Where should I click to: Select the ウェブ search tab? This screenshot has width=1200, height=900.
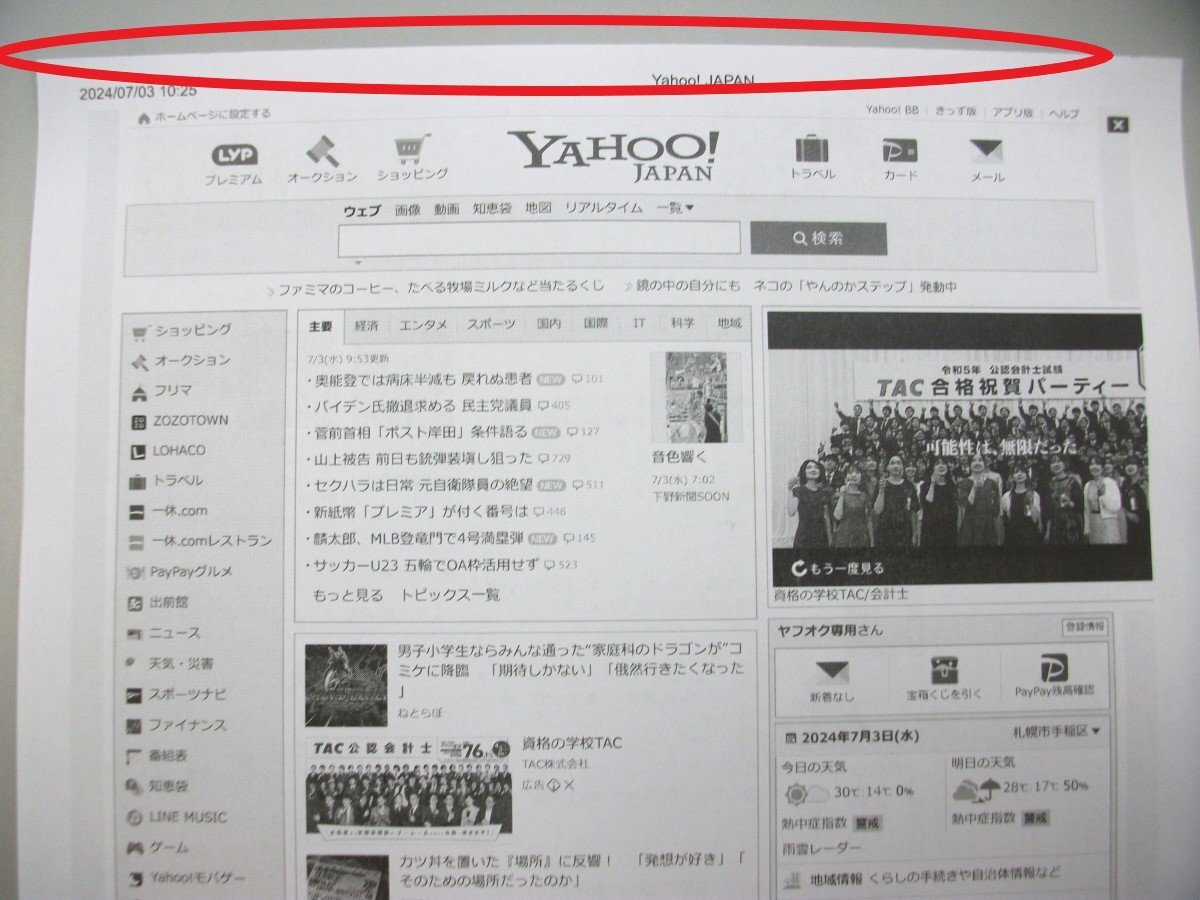[362, 210]
